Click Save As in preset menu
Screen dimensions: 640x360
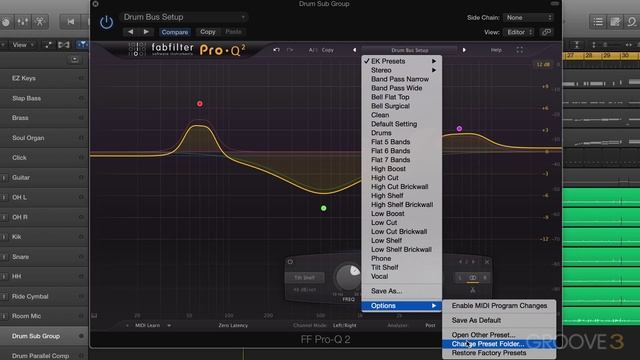pos(386,291)
